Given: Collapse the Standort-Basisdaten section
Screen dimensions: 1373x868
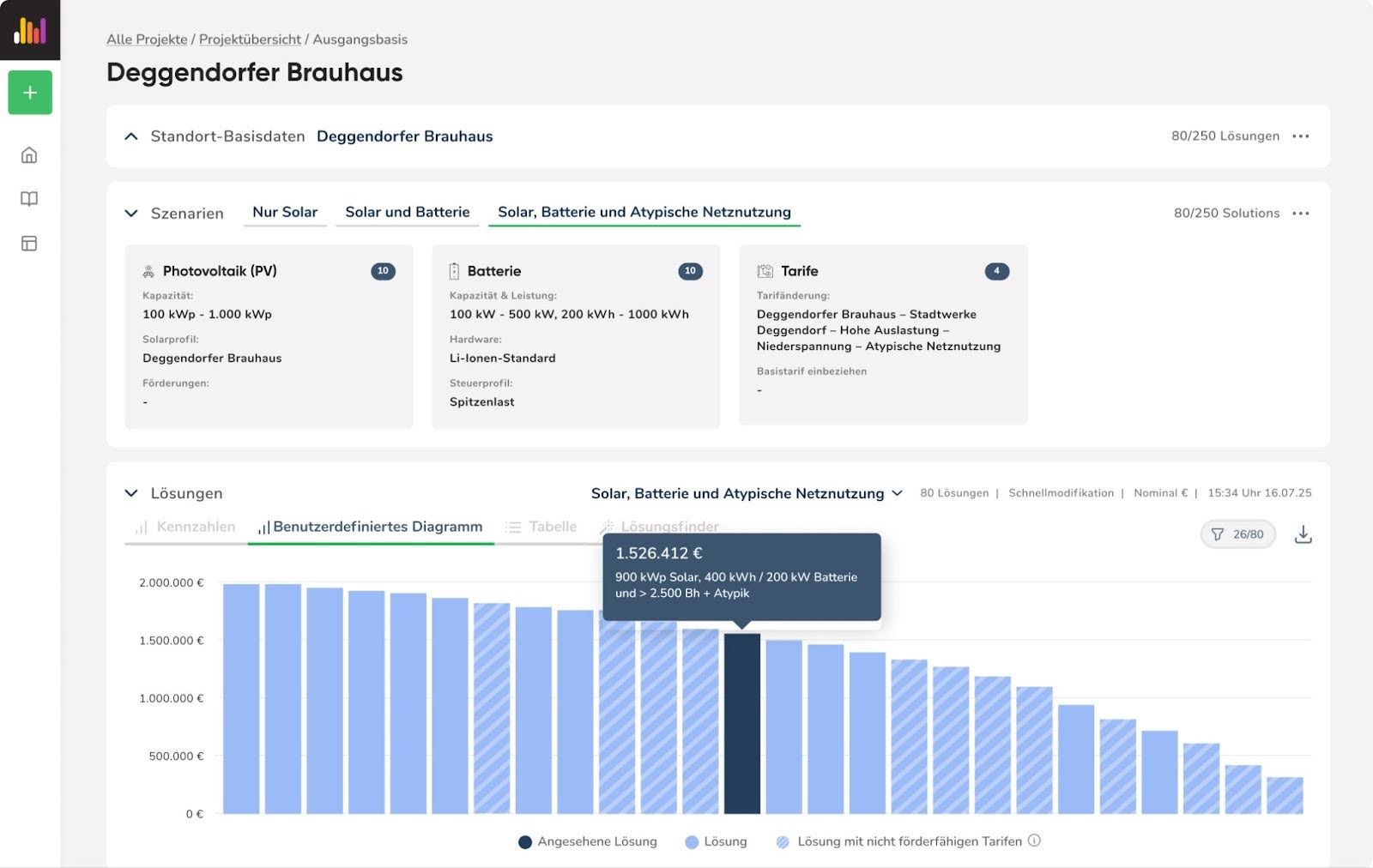Looking at the screenshot, I should (x=131, y=136).
